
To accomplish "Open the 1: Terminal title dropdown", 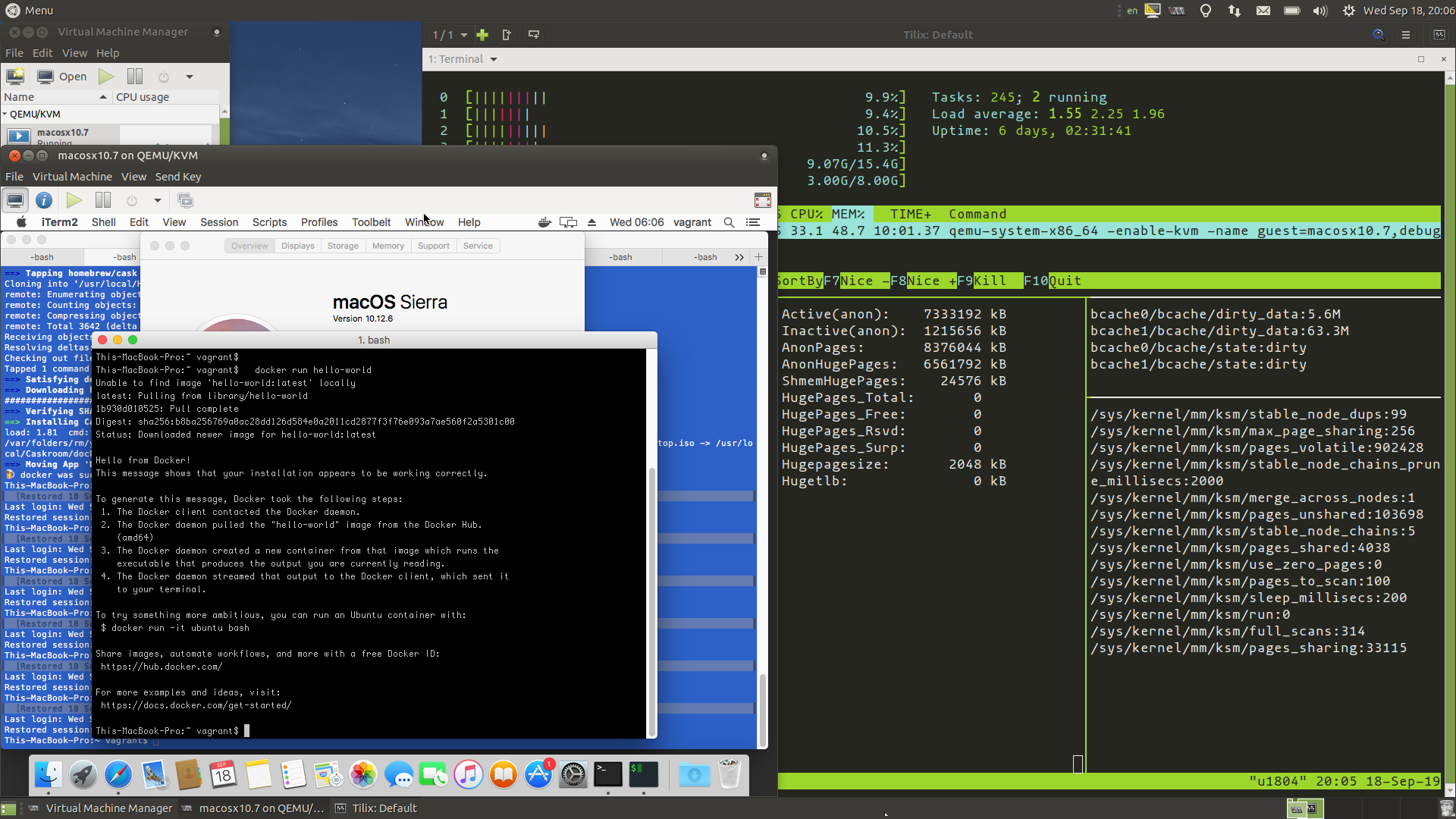I will click(463, 59).
